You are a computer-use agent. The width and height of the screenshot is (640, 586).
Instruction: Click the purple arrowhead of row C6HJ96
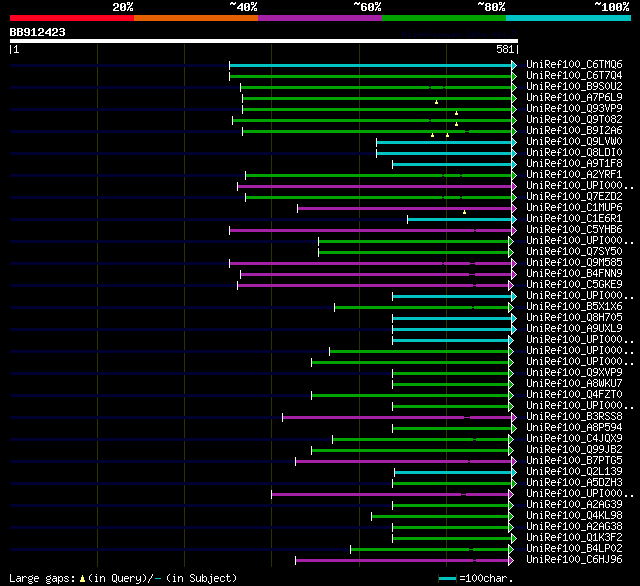tap(511, 561)
